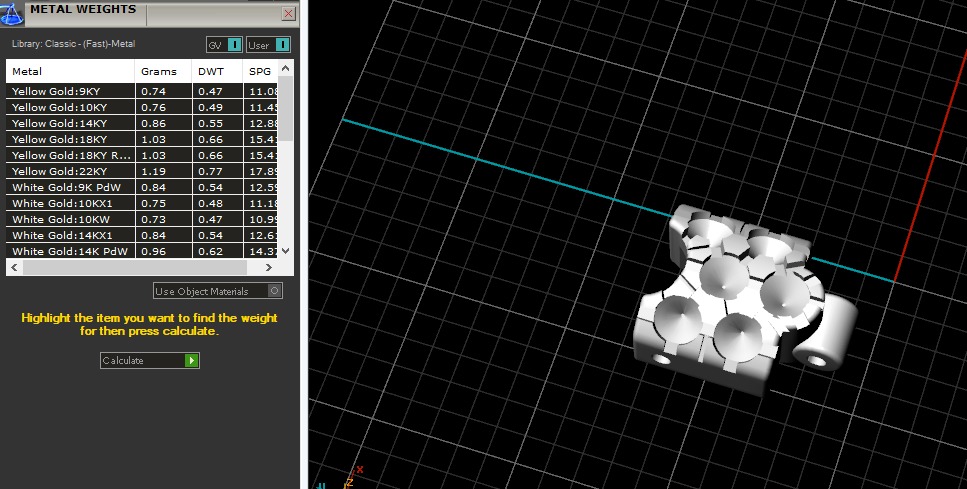Click the scroll down arrow of metal list
The width and height of the screenshot is (967, 489).
point(286,250)
